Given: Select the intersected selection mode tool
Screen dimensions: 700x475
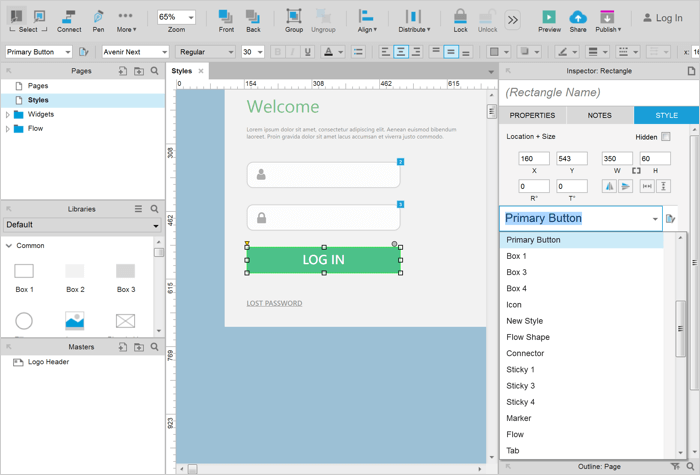Looking at the screenshot, I should [17, 16].
